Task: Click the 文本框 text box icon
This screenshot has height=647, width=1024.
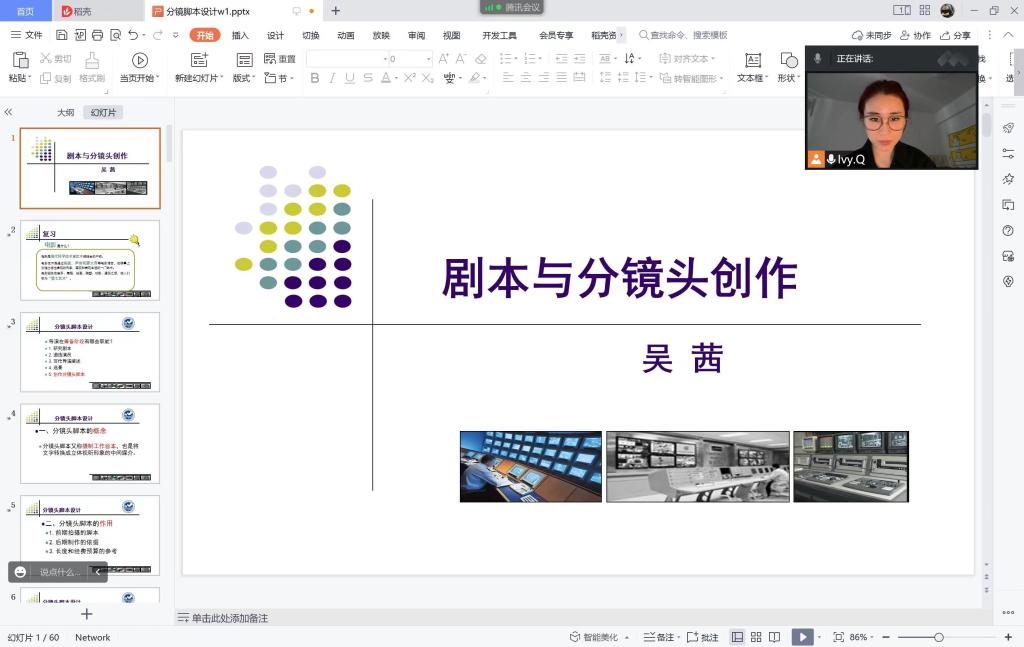Action: pyautogui.click(x=753, y=60)
